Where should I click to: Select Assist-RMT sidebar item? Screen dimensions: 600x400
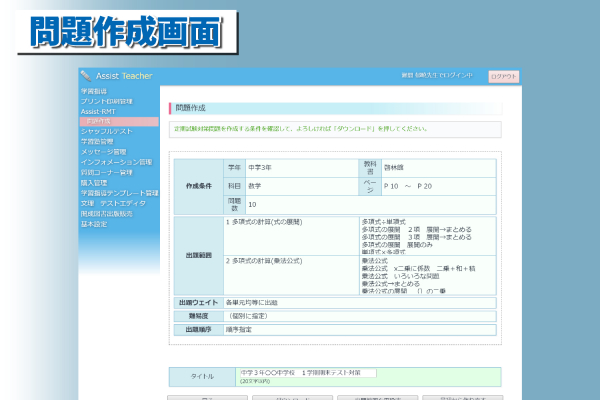[x=99, y=112]
